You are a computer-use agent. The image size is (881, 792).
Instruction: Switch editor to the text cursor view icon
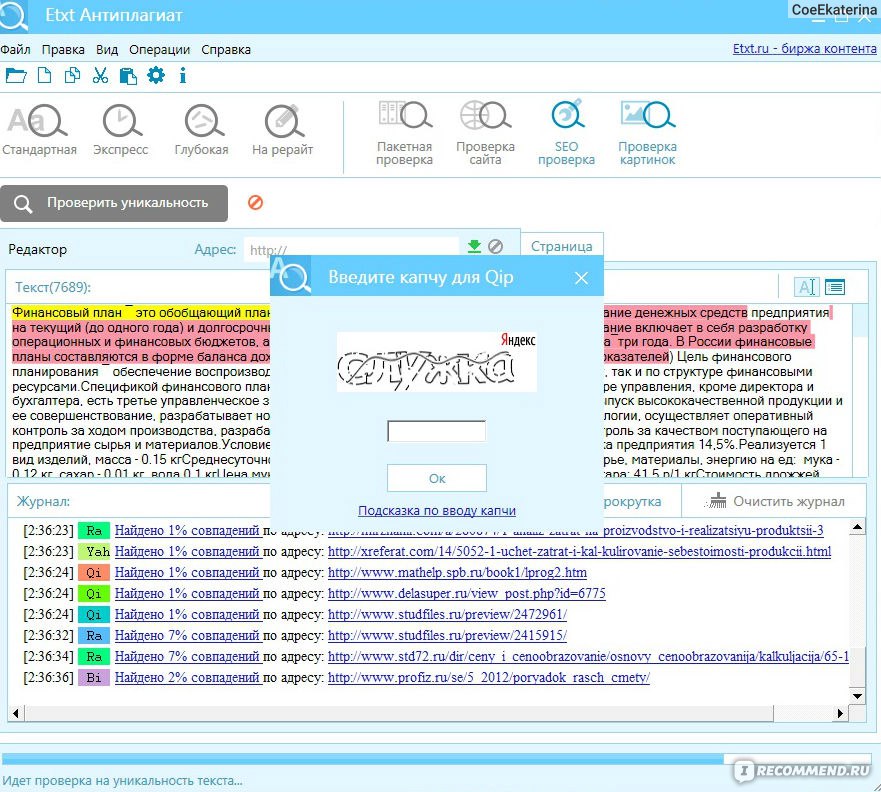[x=806, y=287]
